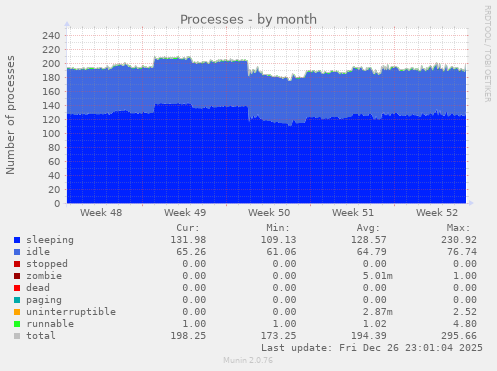
Task: Select the 'dead' legend label
Action: 38,288
